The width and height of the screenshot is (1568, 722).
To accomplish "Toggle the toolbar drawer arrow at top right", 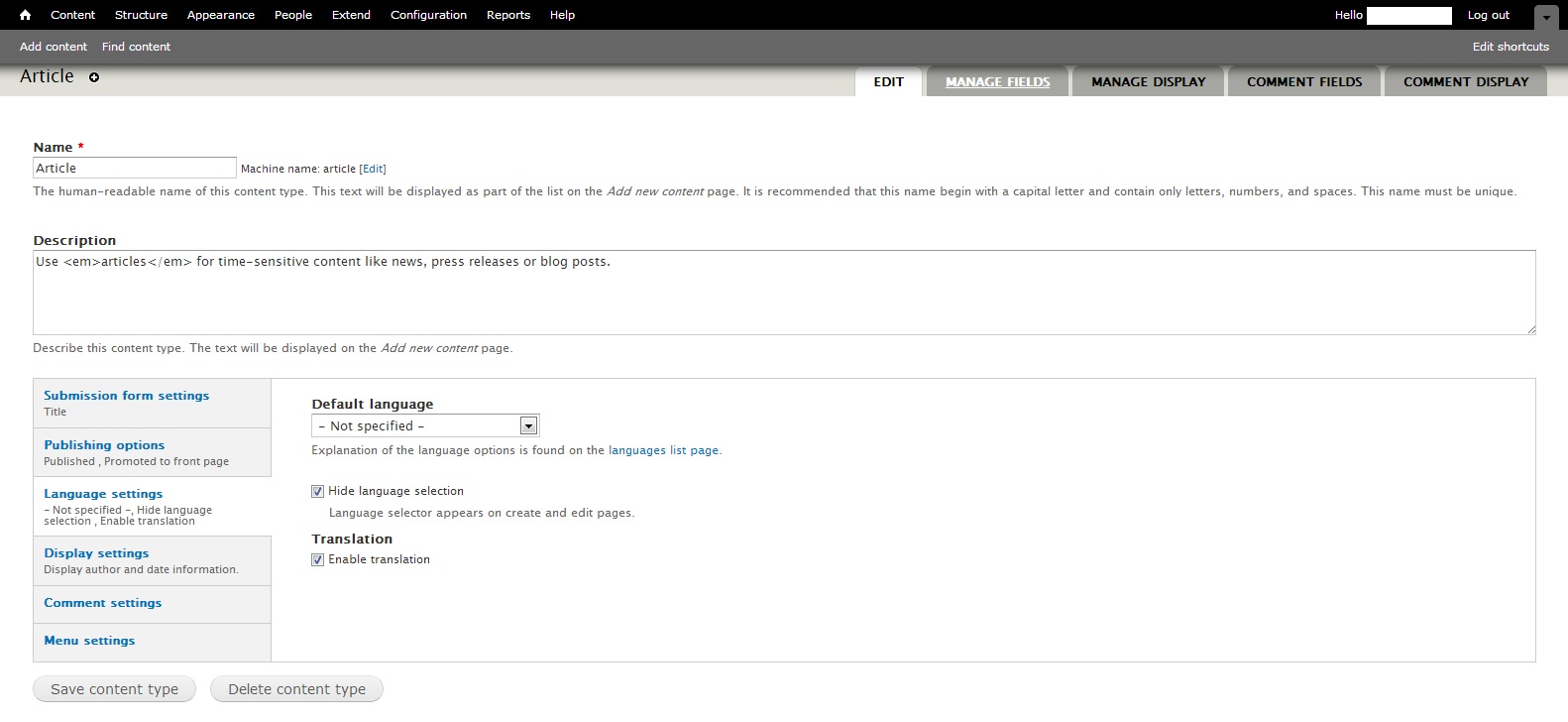I will click(x=1546, y=17).
